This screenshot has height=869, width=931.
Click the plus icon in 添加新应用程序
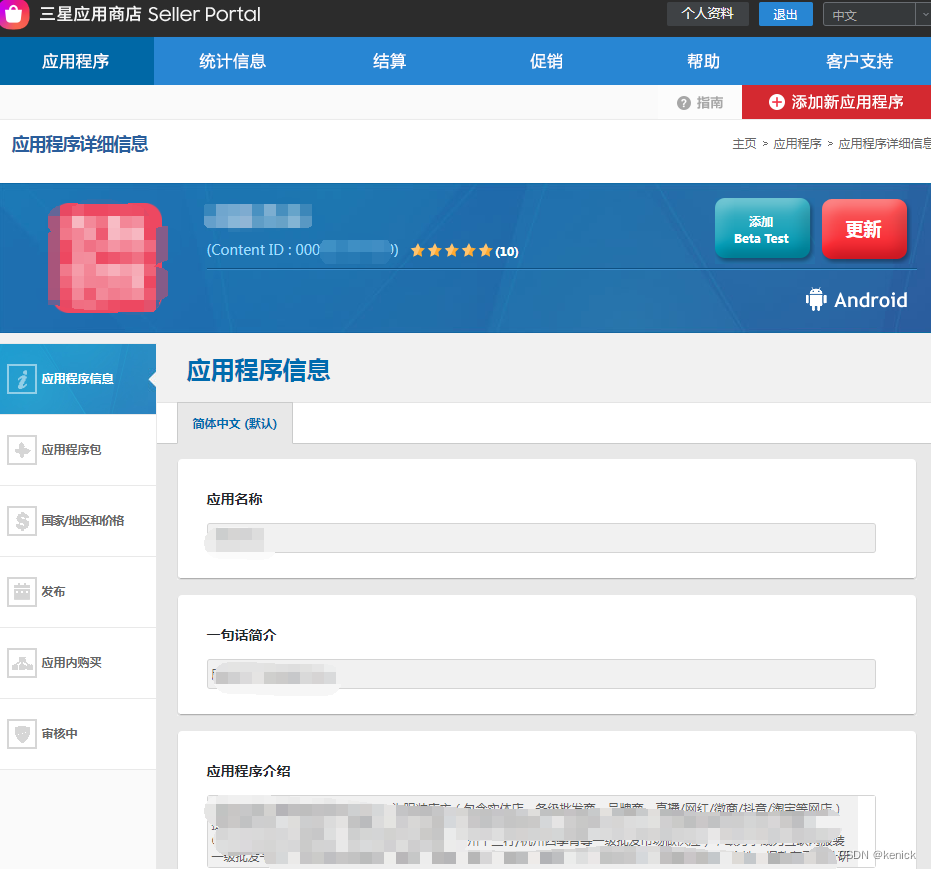pos(777,102)
